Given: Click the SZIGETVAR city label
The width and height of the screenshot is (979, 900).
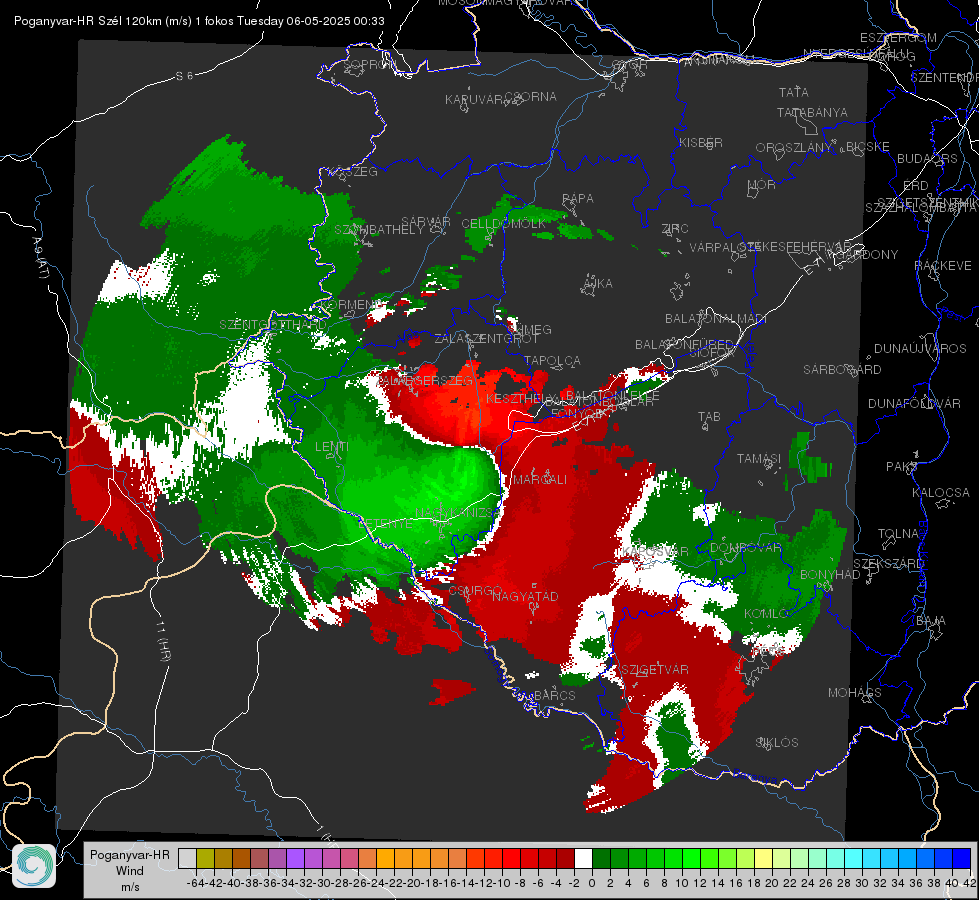Looking at the screenshot, I should pyautogui.click(x=655, y=670).
